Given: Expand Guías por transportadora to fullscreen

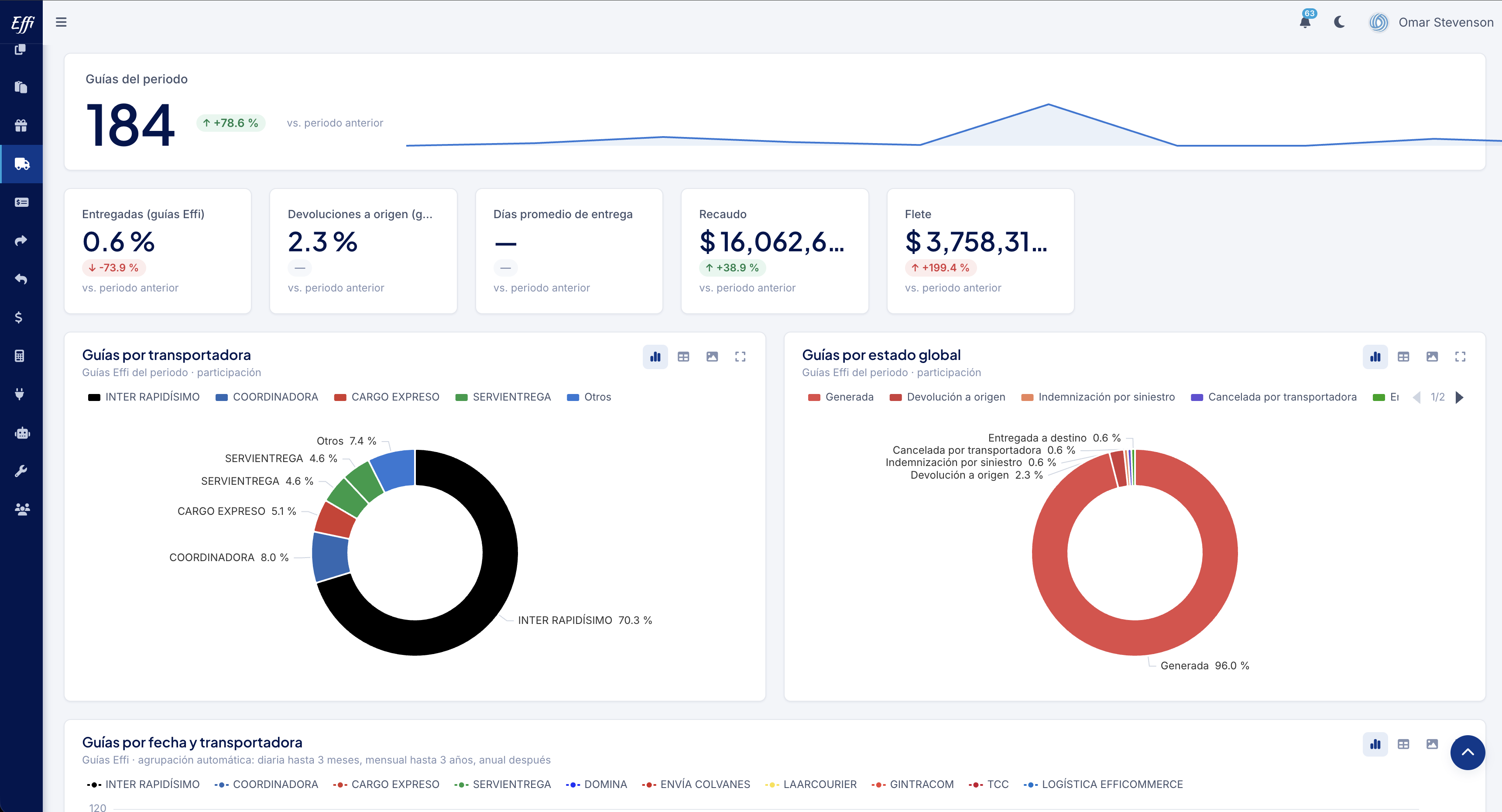Looking at the screenshot, I should (x=741, y=357).
